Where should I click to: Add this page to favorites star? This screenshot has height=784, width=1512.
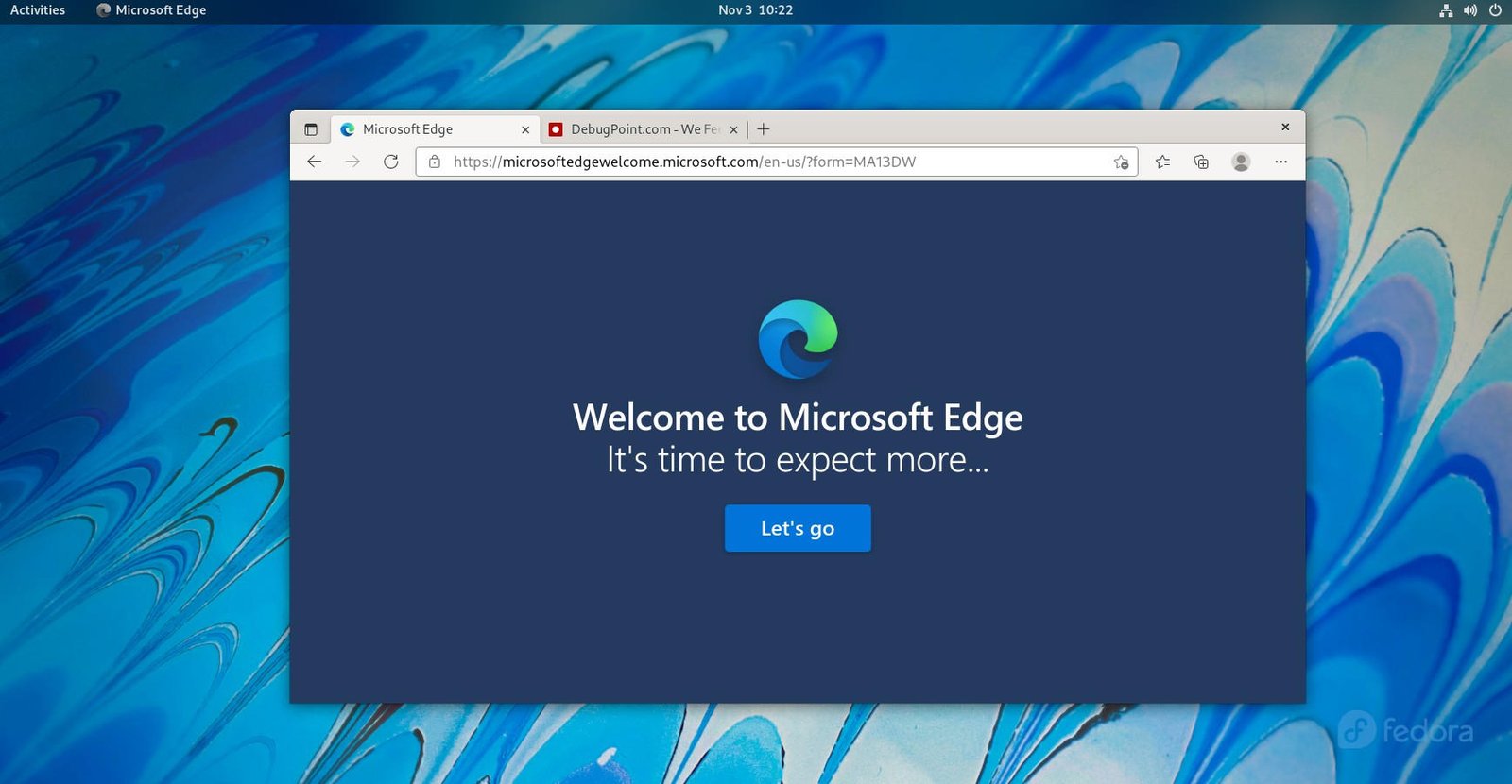coord(1121,162)
